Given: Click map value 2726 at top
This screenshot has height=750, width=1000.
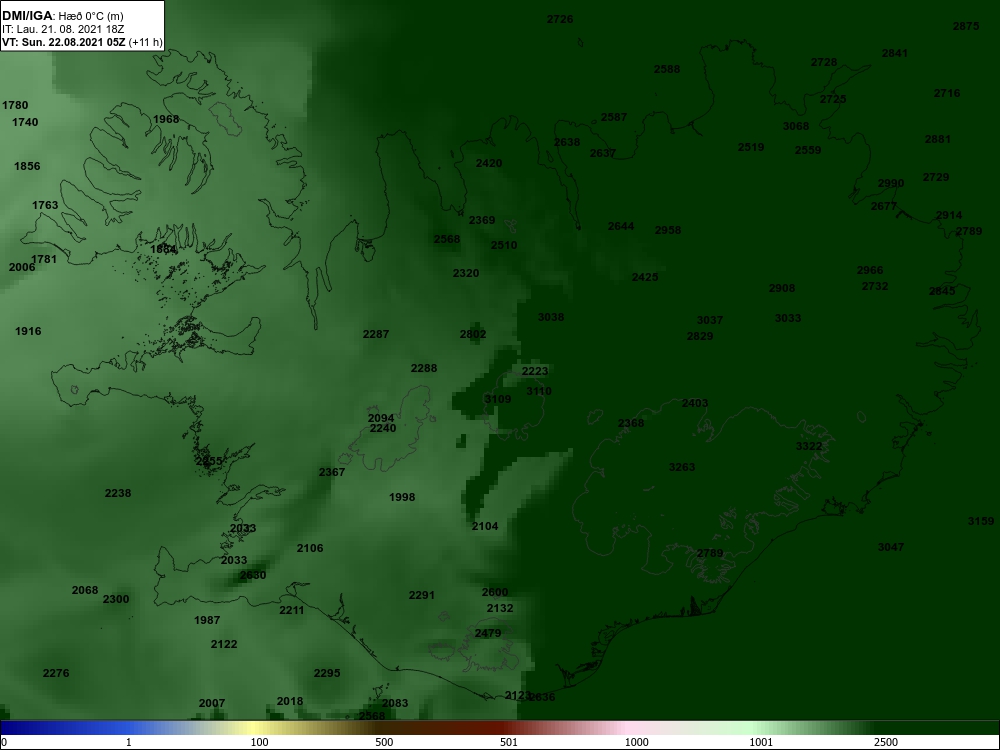Looking at the screenshot, I should [560, 19].
